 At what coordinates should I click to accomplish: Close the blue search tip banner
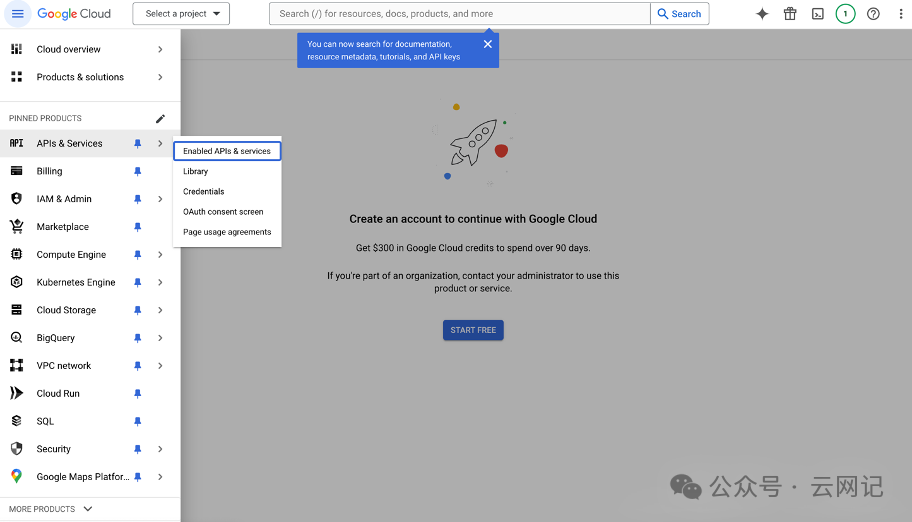click(x=488, y=44)
